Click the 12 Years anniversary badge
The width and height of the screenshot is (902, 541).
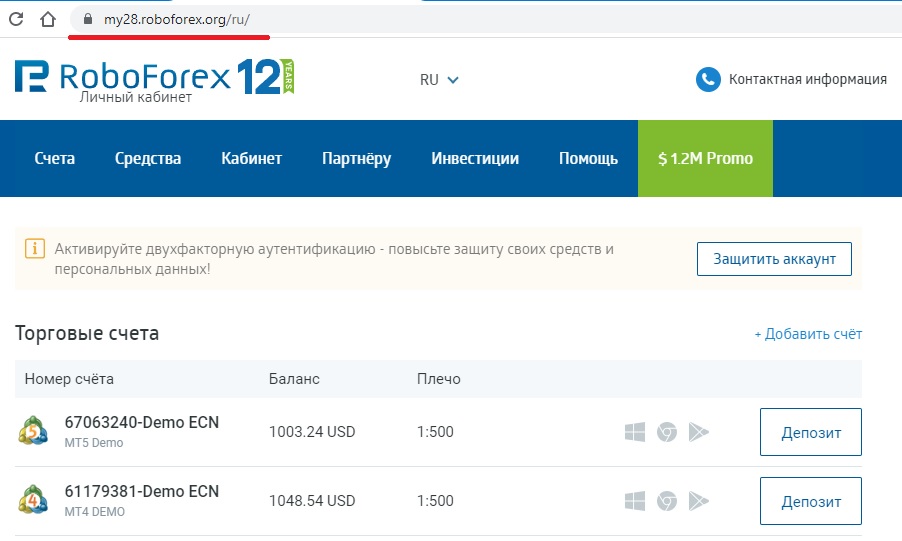coord(265,76)
